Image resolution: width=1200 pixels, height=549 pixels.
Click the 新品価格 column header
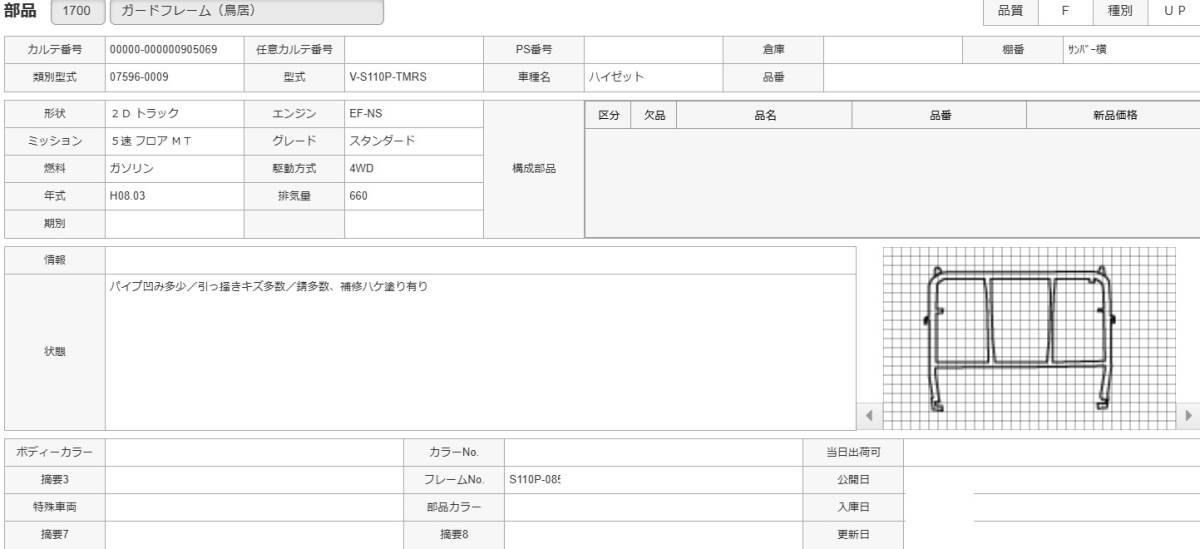(x=1114, y=115)
